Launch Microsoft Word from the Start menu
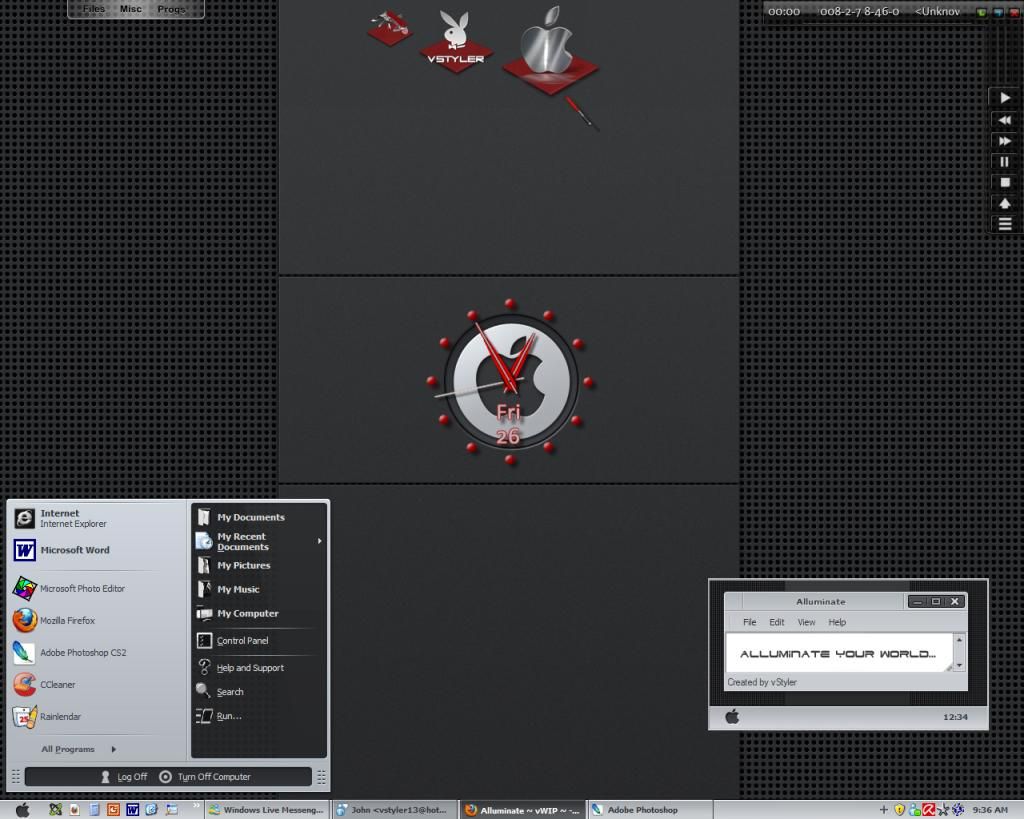This screenshot has height=819, width=1024. click(x=62, y=550)
